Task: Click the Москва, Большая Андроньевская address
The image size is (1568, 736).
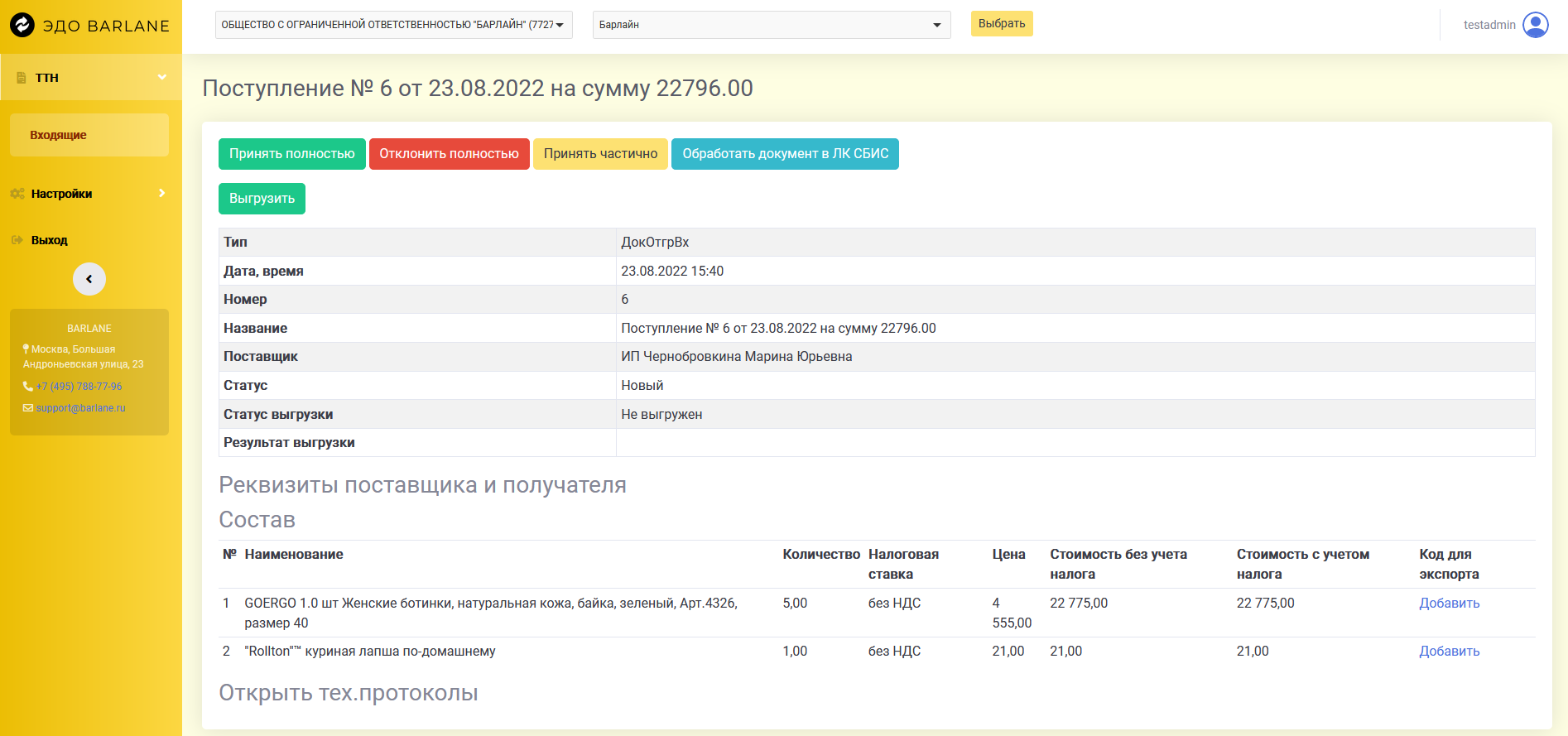Action: click(83, 357)
